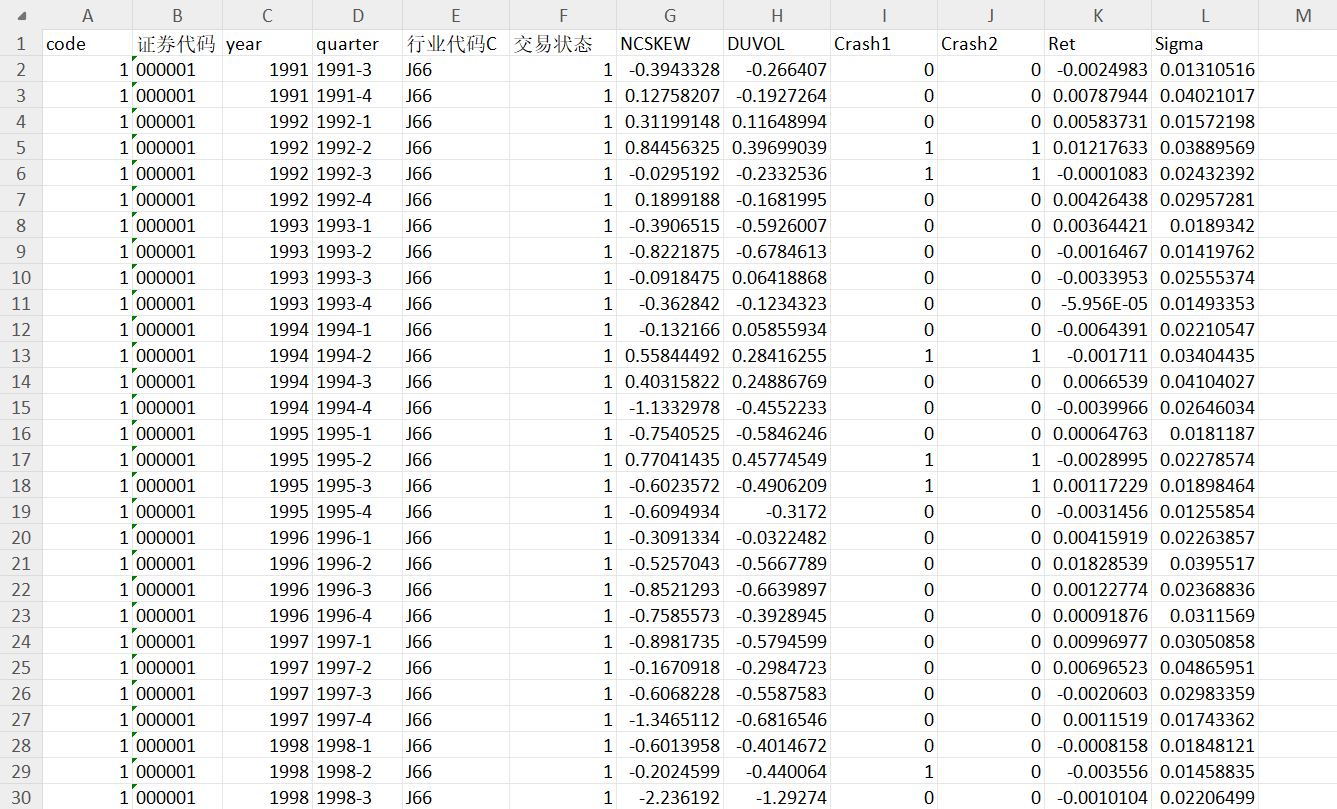Click the Sigma value 0.04865951
Image resolution: width=1337 pixels, height=809 pixels.
[1205, 668]
